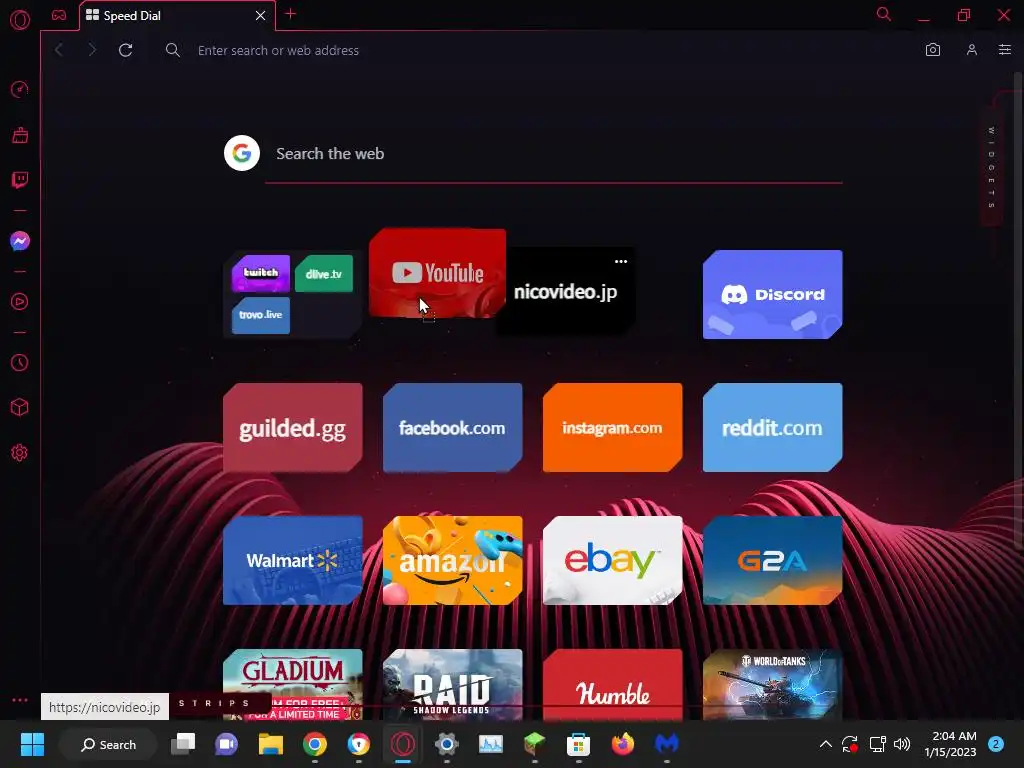
Task: Open the YouTube speed dial tile
Action: 438,272
